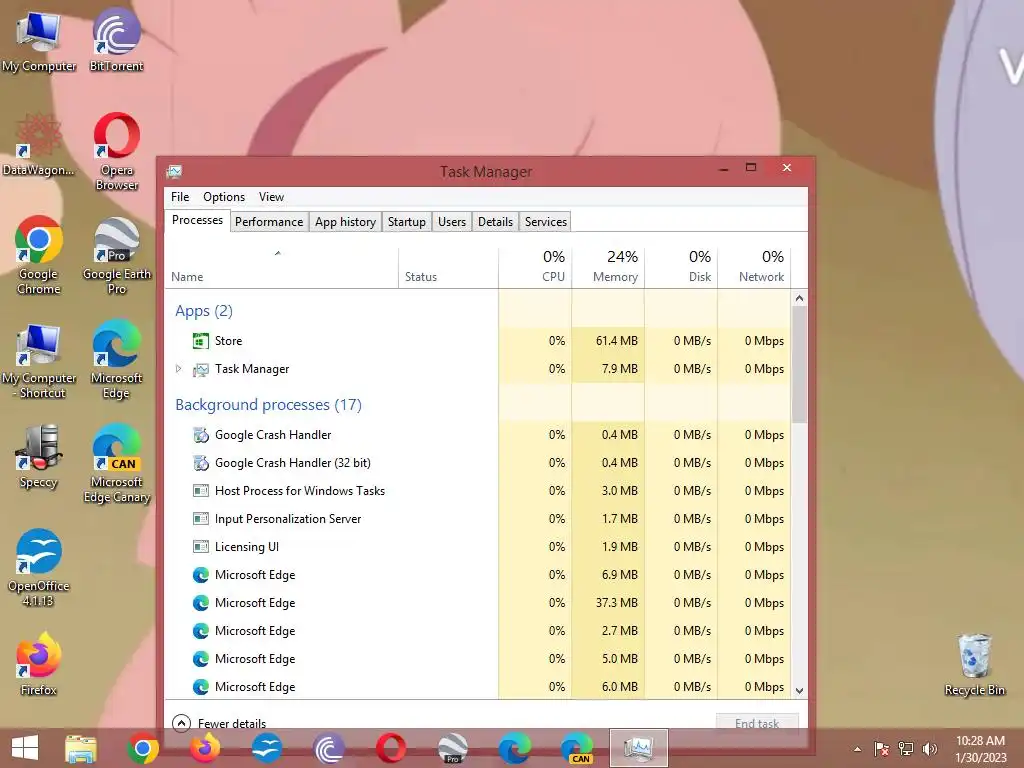Open Microsoft Edge desktop icon
The width and height of the screenshot is (1024, 768).
click(x=116, y=359)
